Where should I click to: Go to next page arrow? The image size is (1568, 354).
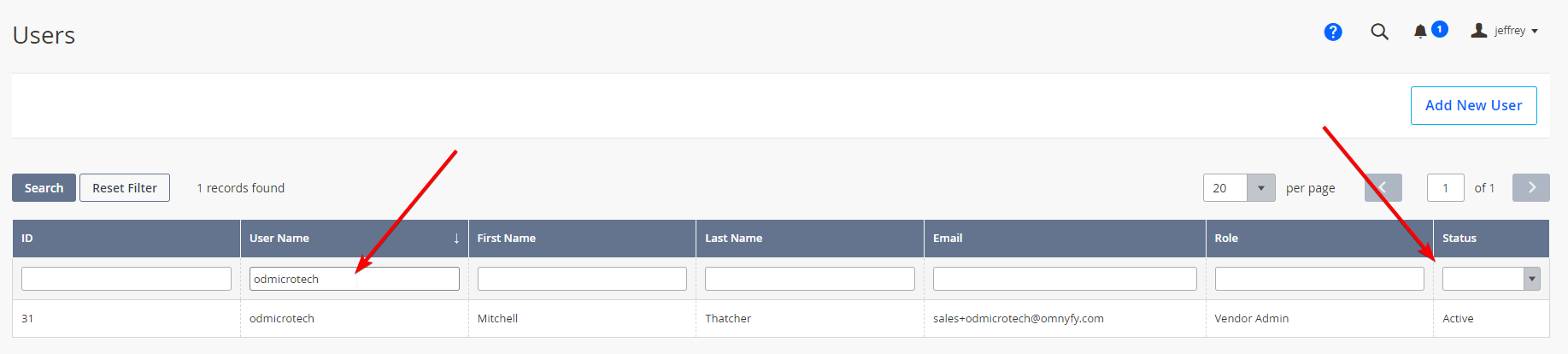pyautogui.click(x=1531, y=187)
